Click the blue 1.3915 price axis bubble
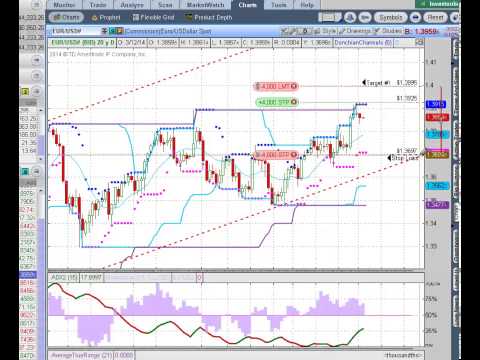The width and height of the screenshot is (480, 360). click(436, 104)
